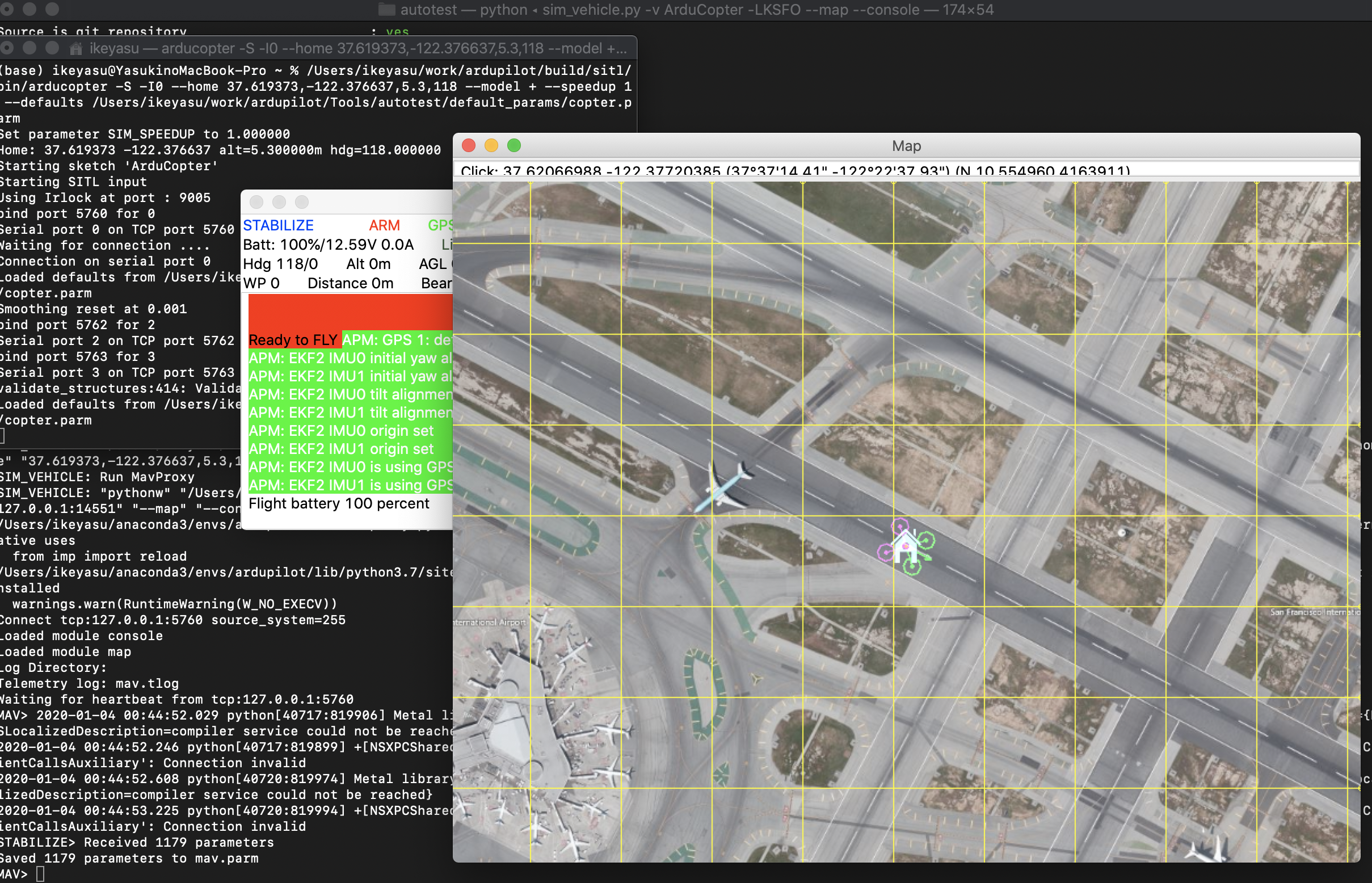Click the 'Flight battery 100 percent' line
Screen dimensions: 1372x883
pos(338,503)
